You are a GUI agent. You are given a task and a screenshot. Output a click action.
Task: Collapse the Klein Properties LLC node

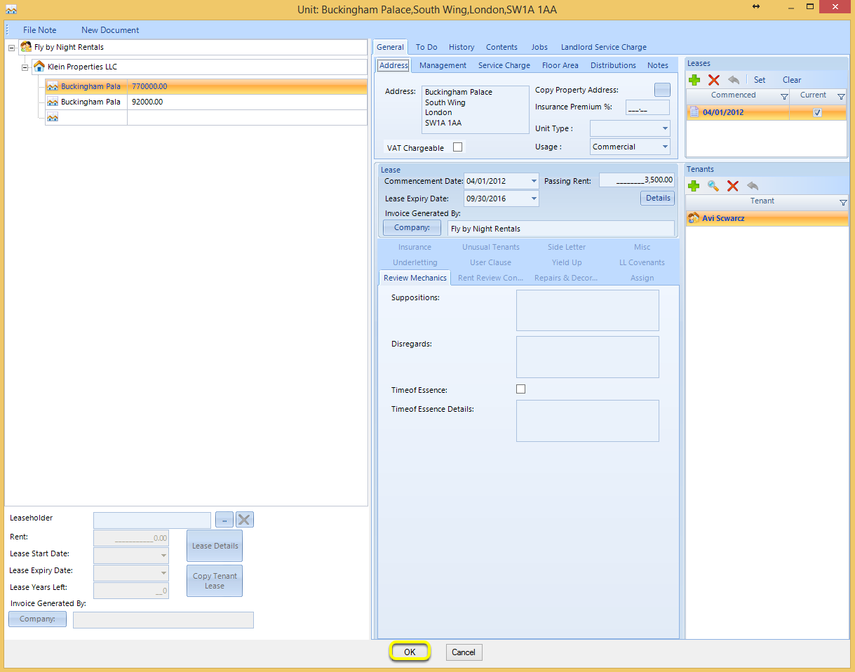click(x=25, y=68)
